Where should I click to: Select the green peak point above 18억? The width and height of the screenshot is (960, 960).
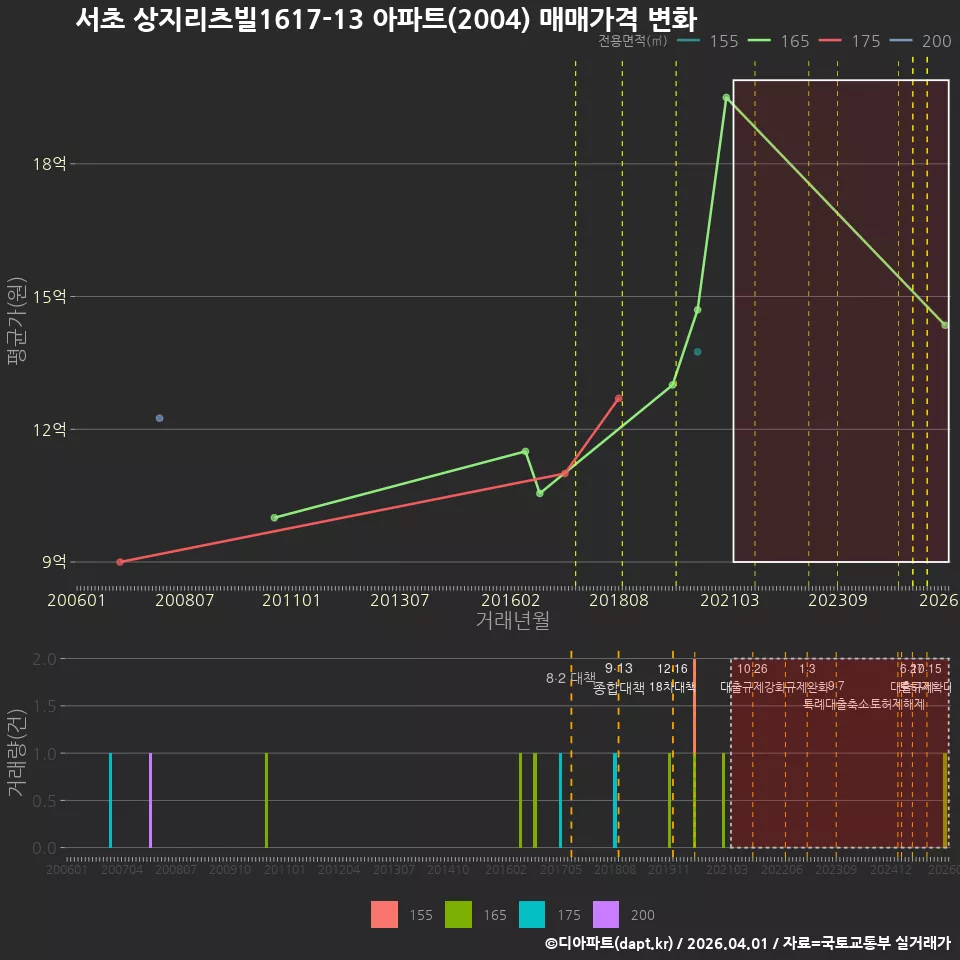[x=726, y=97]
